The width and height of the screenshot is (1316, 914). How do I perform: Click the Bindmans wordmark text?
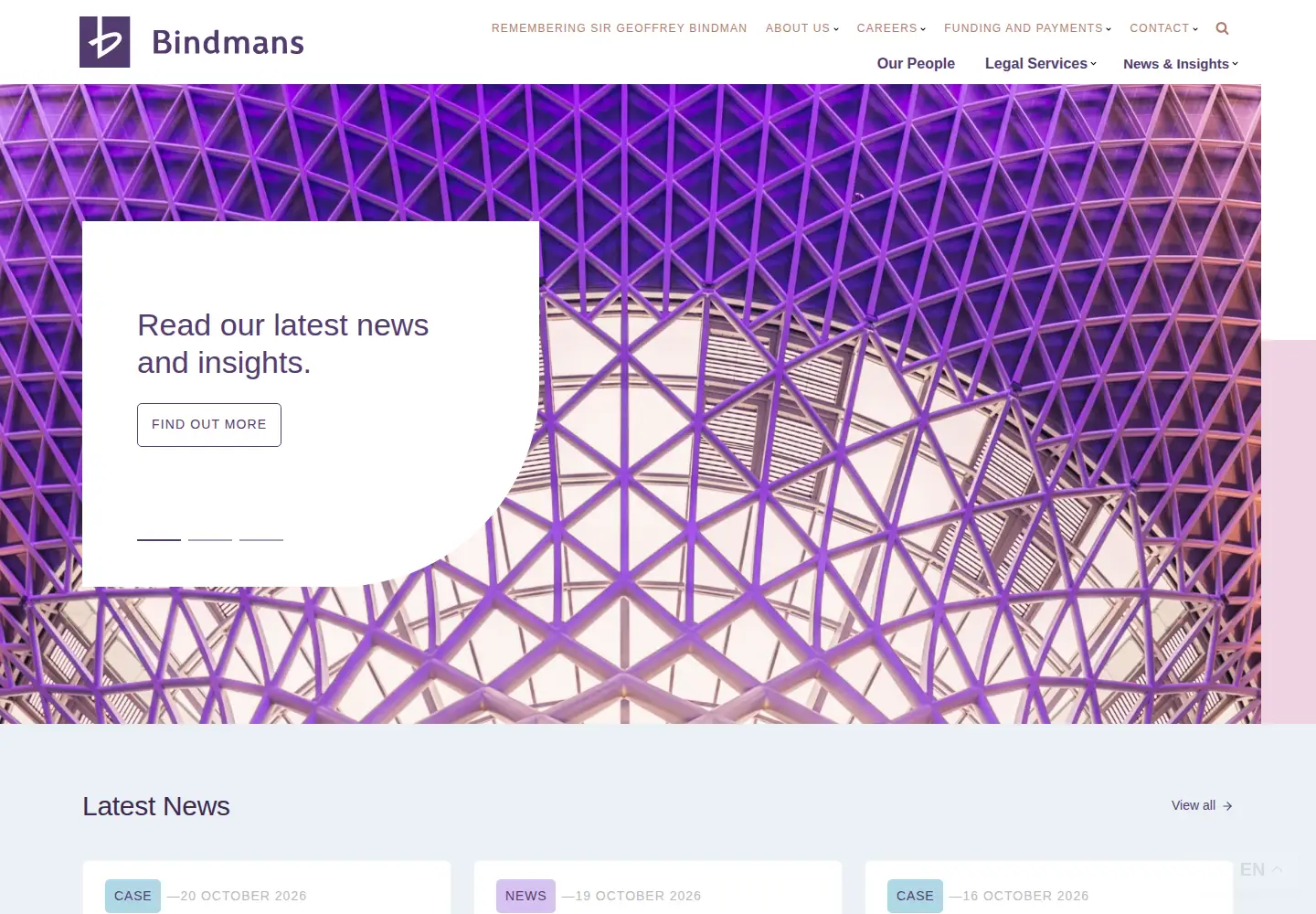(228, 42)
